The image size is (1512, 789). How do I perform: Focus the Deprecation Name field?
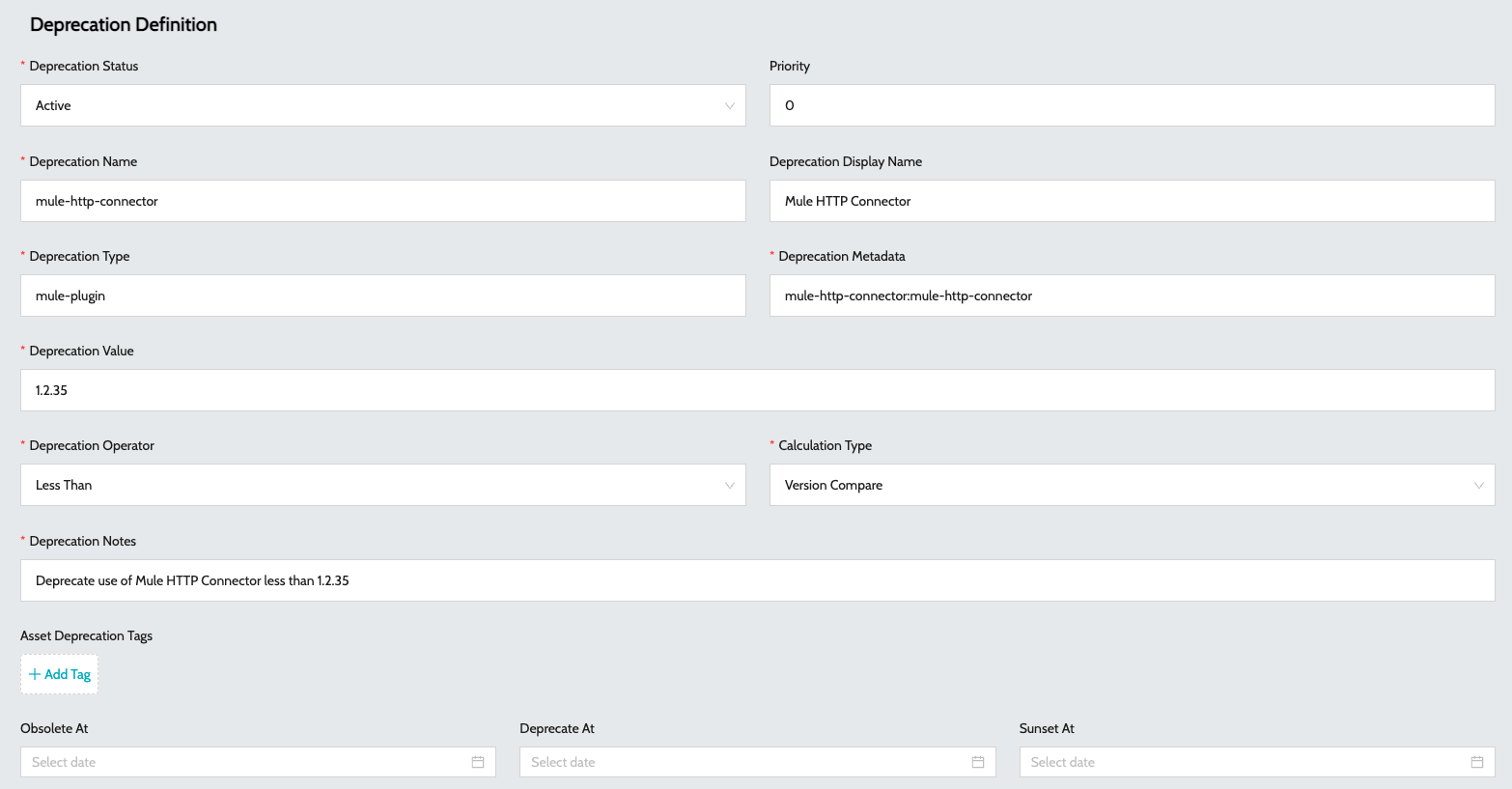383,201
